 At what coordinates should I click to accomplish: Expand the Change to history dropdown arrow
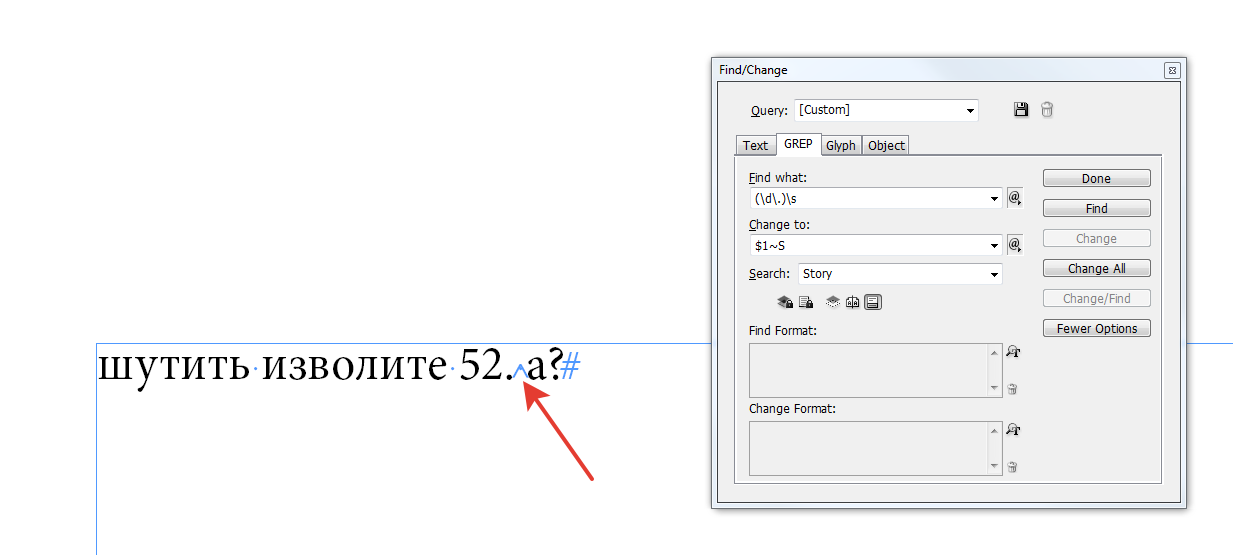coord(994,246)
